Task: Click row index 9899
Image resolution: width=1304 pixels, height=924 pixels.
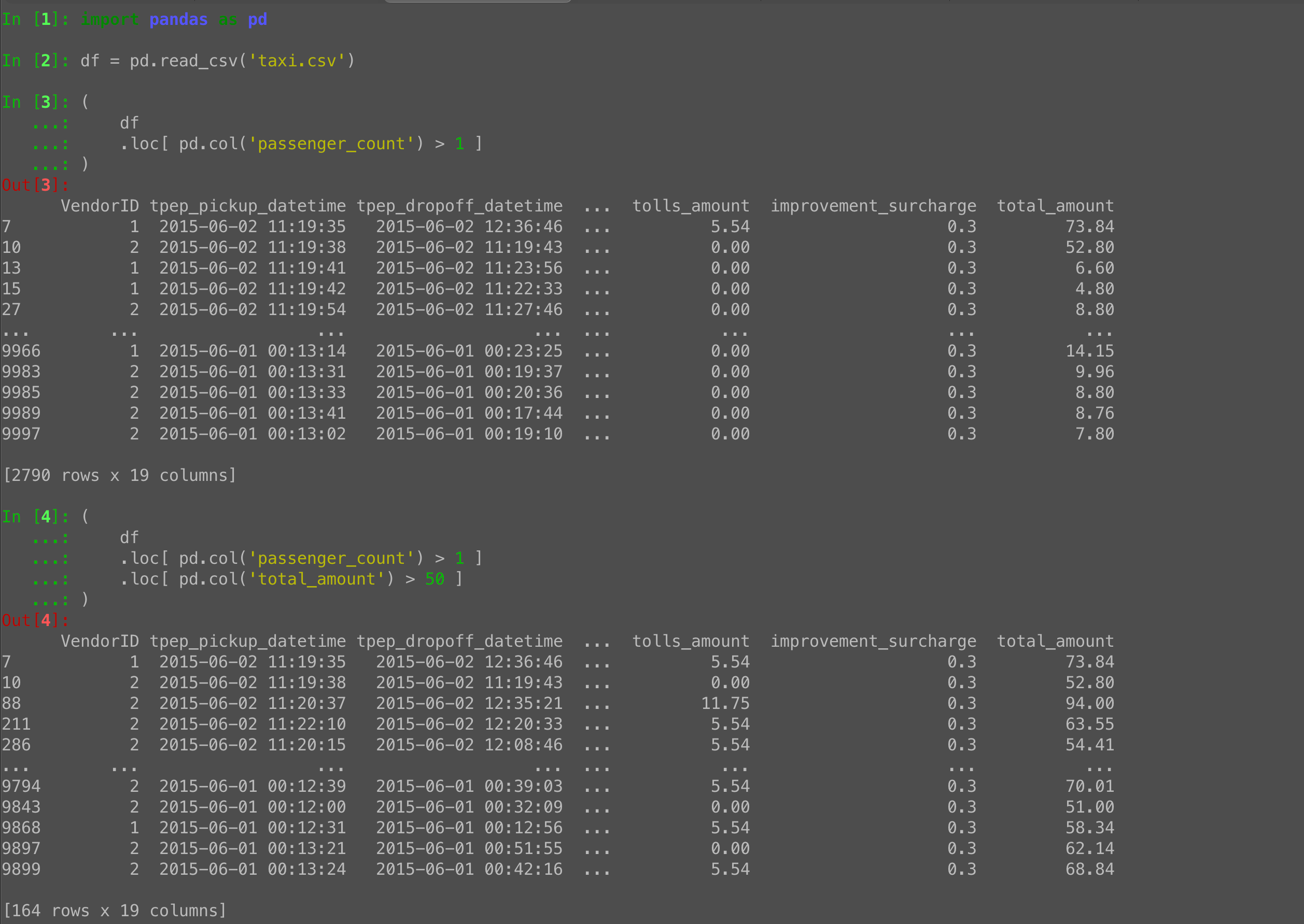Action: pos(21,870)
